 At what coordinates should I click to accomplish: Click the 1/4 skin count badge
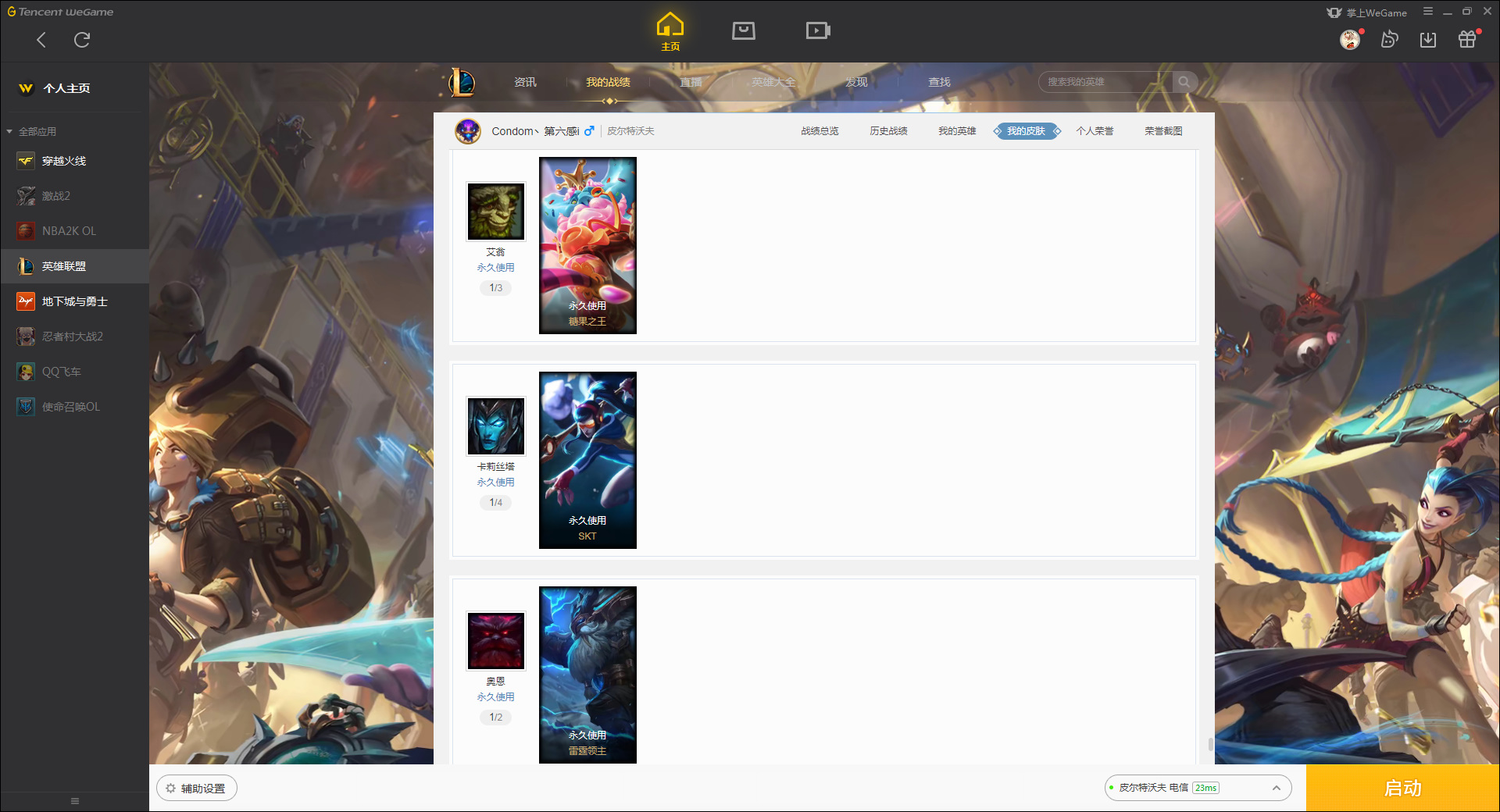point(496,503)
